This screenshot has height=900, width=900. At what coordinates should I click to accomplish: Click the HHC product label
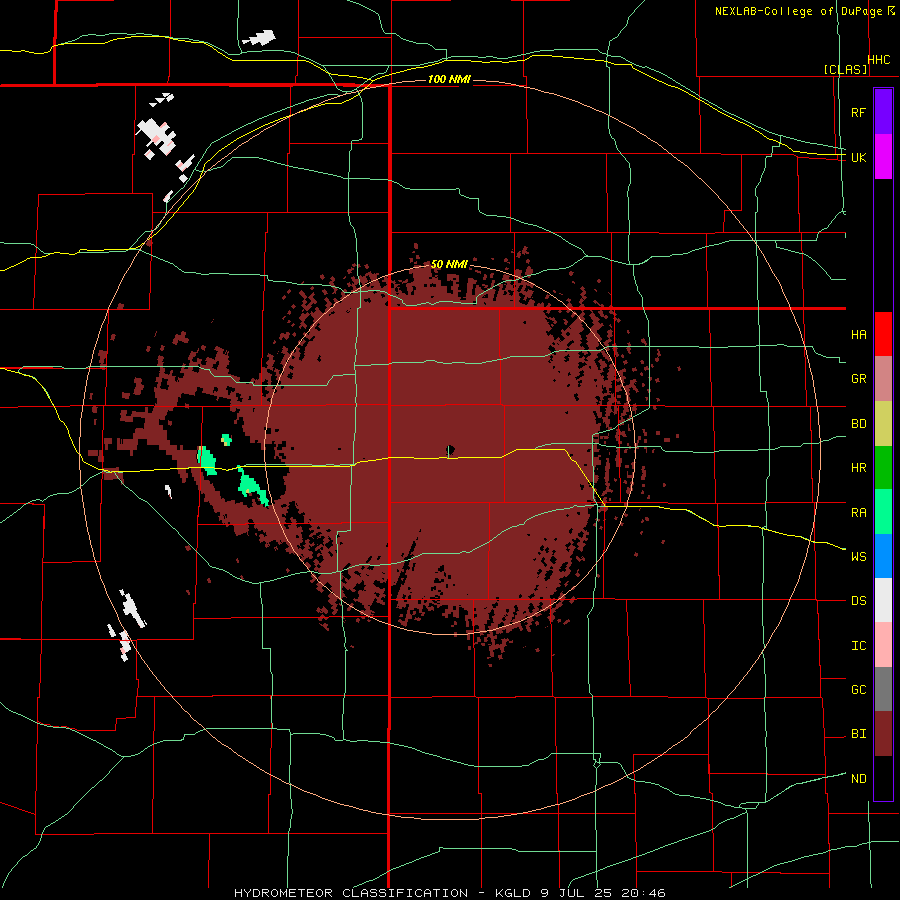879,60
